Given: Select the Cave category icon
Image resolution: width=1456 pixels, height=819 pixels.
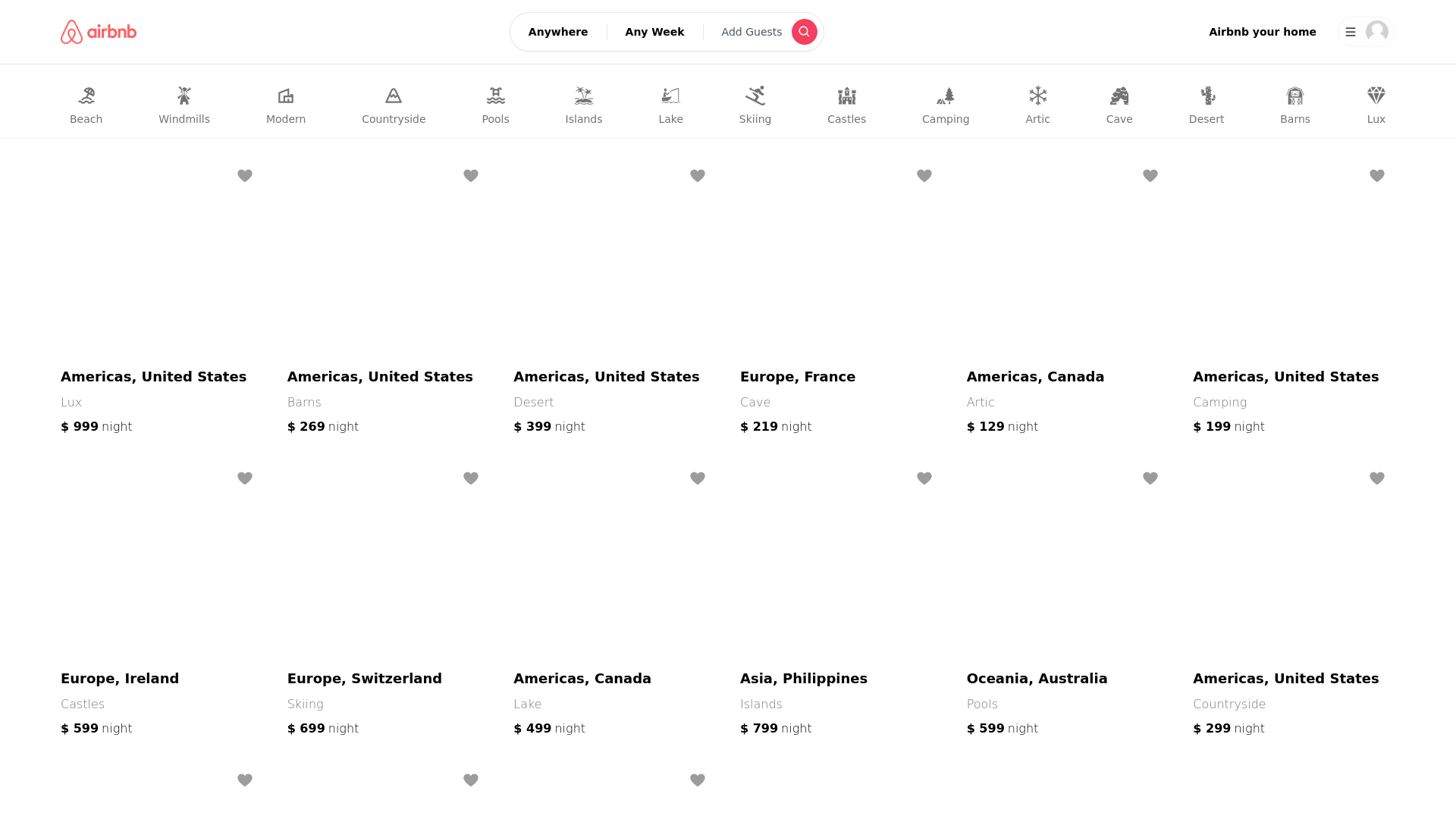Looking at the screenshot, I should tap(1119, 96).
